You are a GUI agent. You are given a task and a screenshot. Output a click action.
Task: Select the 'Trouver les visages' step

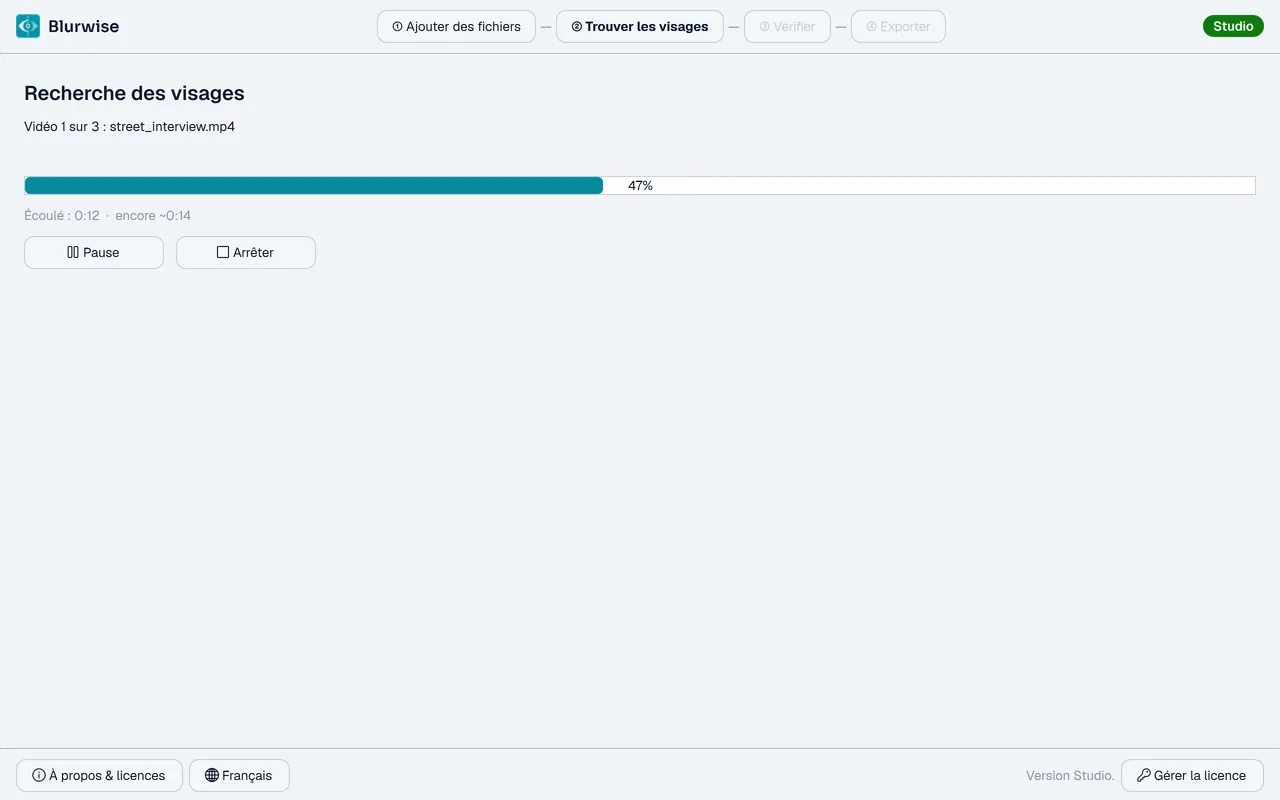click(640, 27)
